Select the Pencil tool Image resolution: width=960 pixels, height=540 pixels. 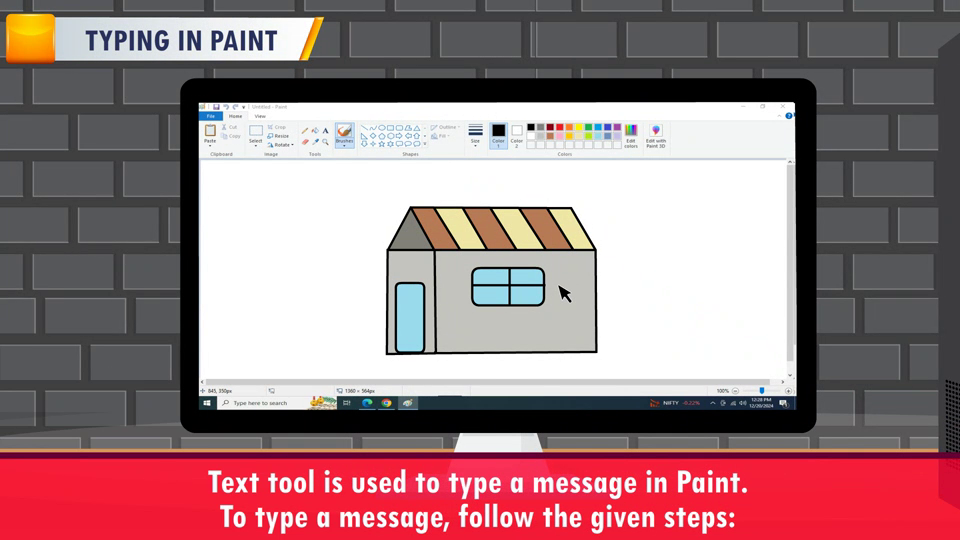click(305, 130)
